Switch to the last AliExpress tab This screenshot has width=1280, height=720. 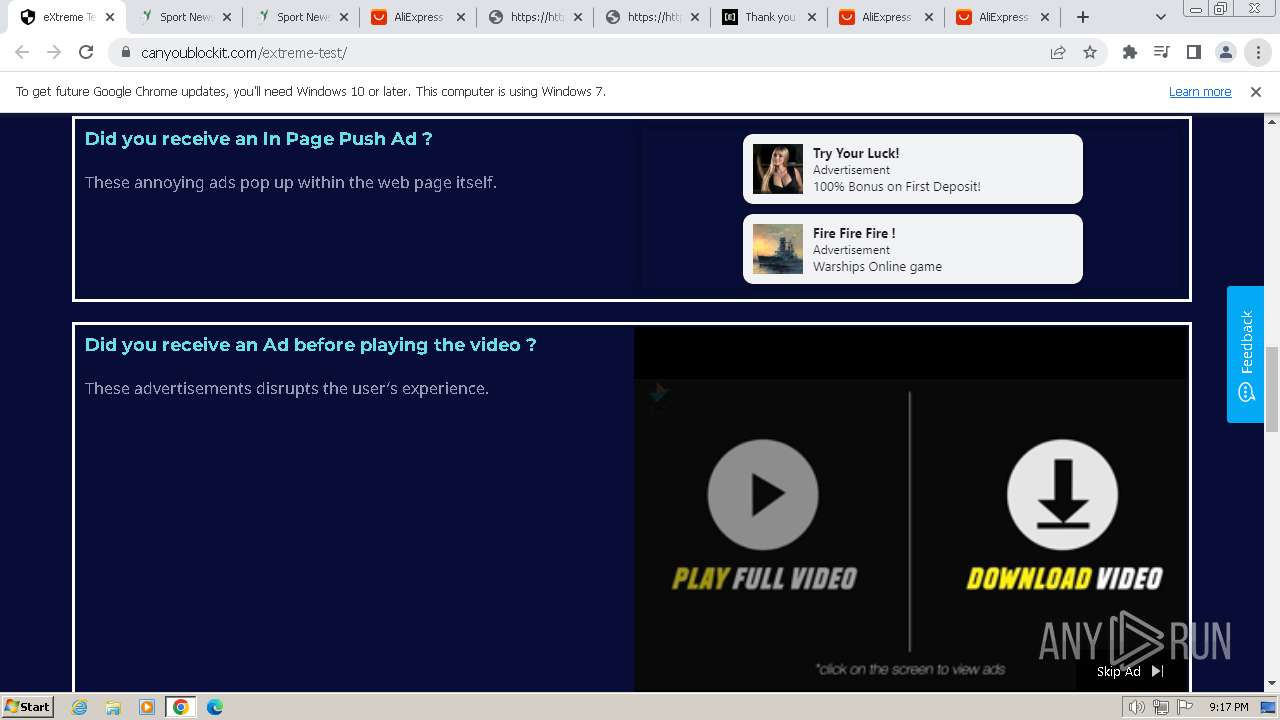pos(1004,17)
